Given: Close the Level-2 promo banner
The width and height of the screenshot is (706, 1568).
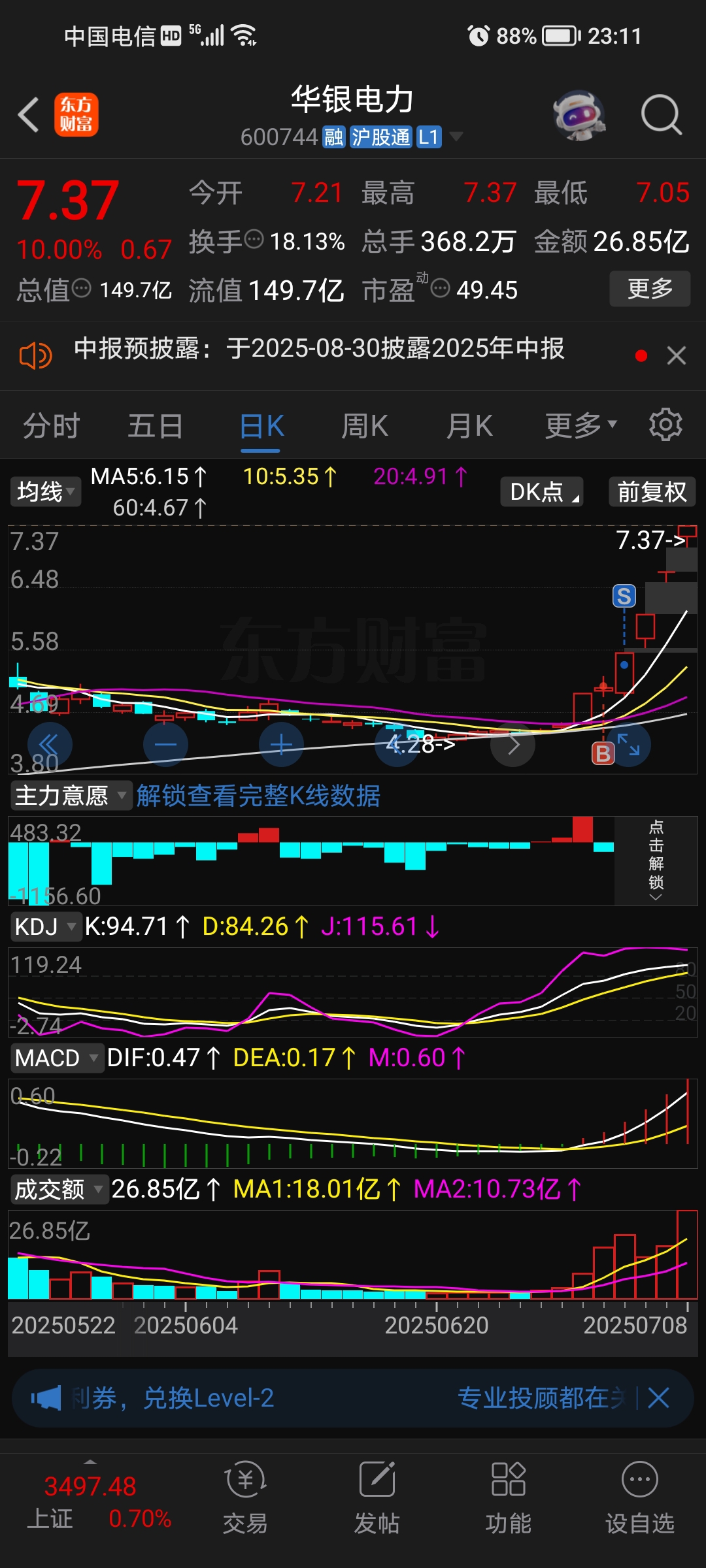Looking at the screenshot, I should [658, 1398].
